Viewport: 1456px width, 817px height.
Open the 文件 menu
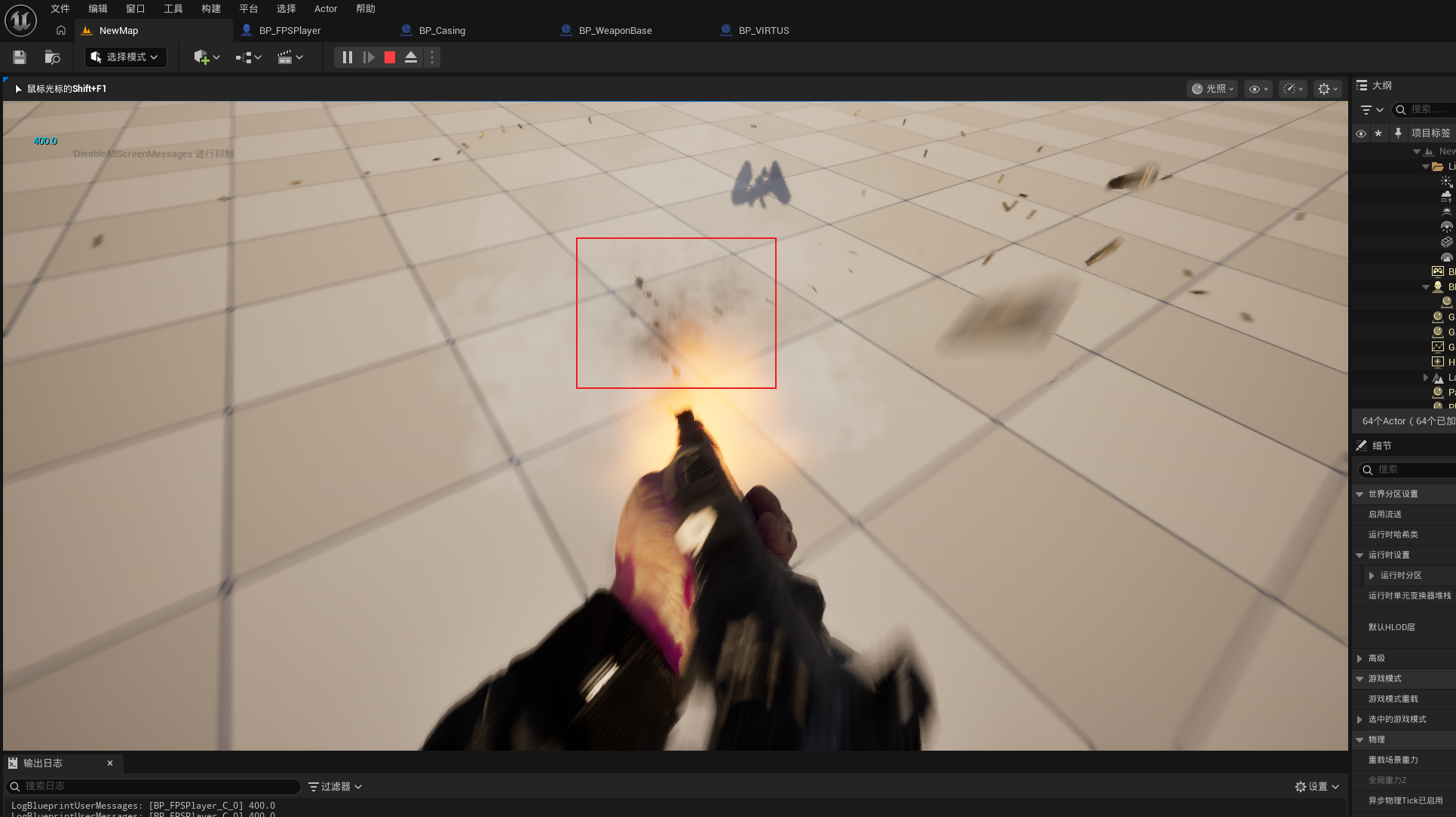60,9
